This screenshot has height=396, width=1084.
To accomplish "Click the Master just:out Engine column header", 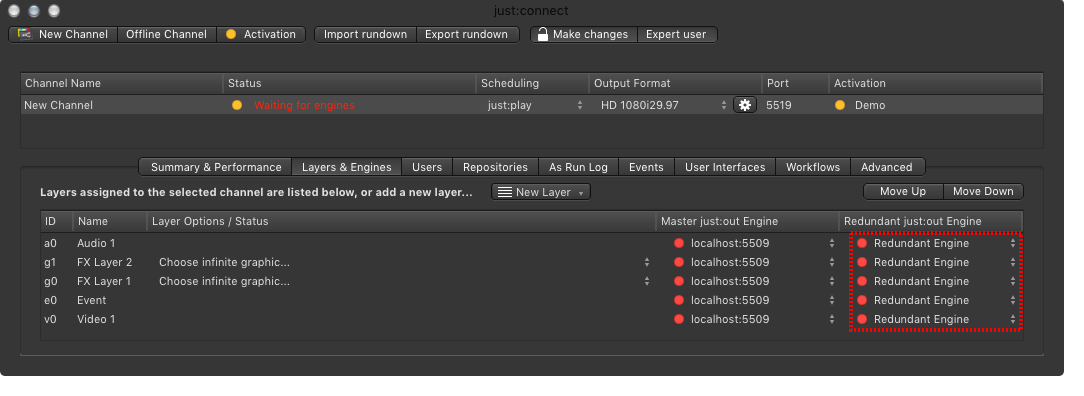I will (x=747, y=221).
